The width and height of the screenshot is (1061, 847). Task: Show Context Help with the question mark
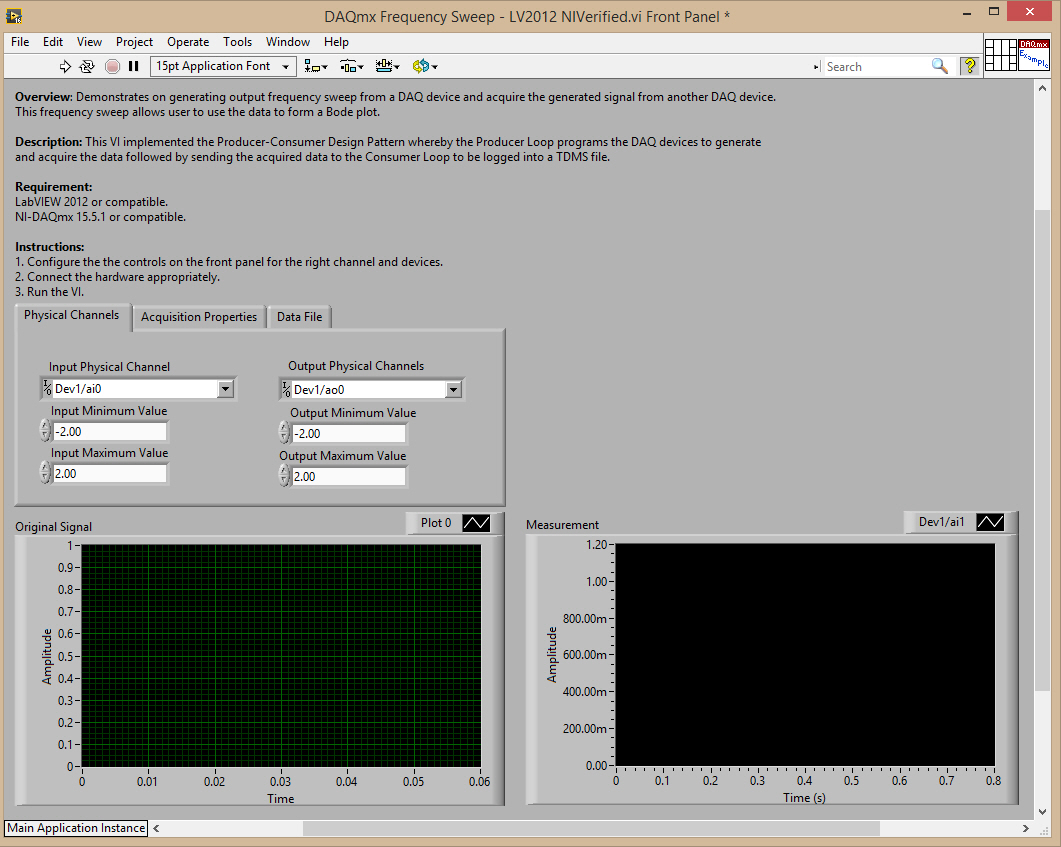(970, 66)
